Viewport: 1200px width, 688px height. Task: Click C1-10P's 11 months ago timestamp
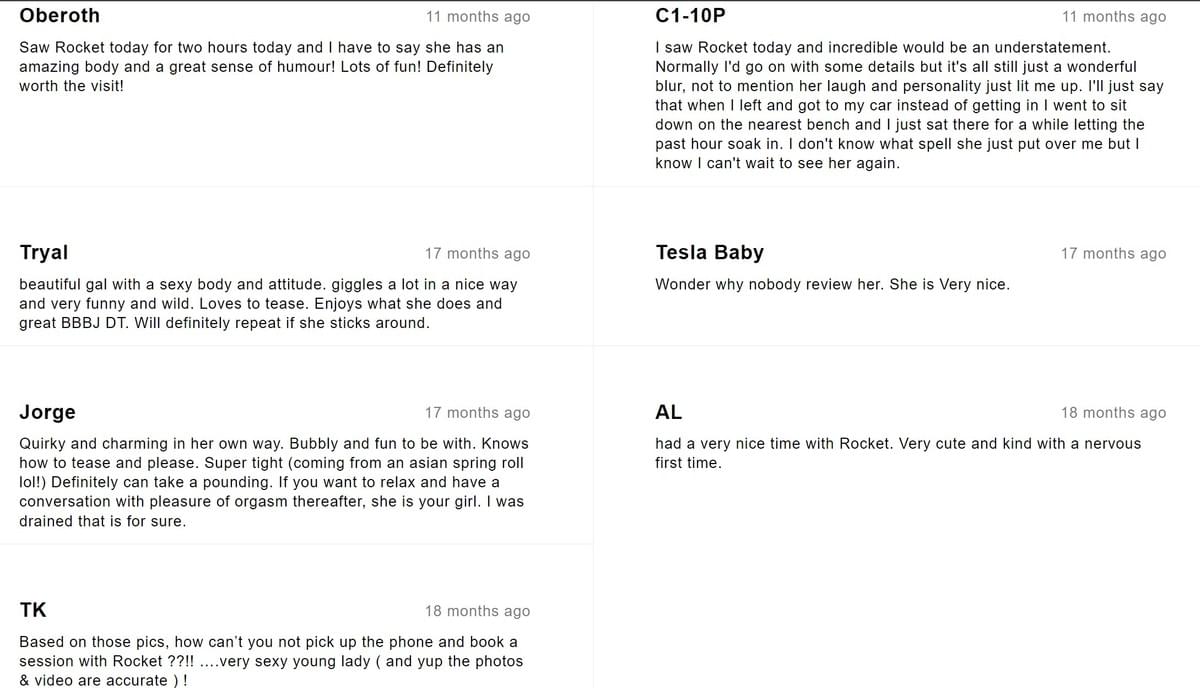coord(1113,17)
